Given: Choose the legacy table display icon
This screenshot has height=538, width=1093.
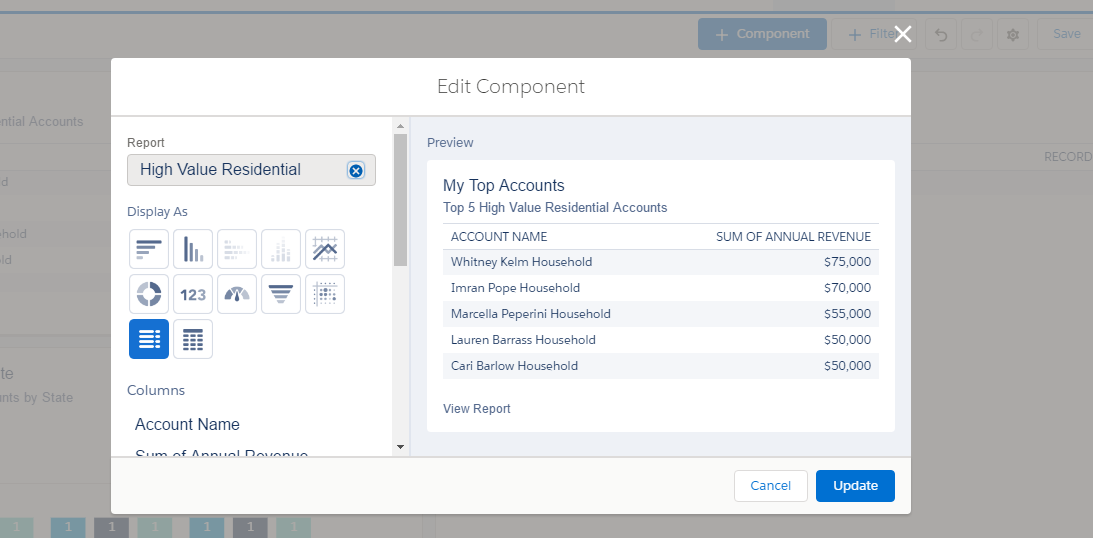Looking at the screenshot, I should pyautogui.click(x=193, y=339).
